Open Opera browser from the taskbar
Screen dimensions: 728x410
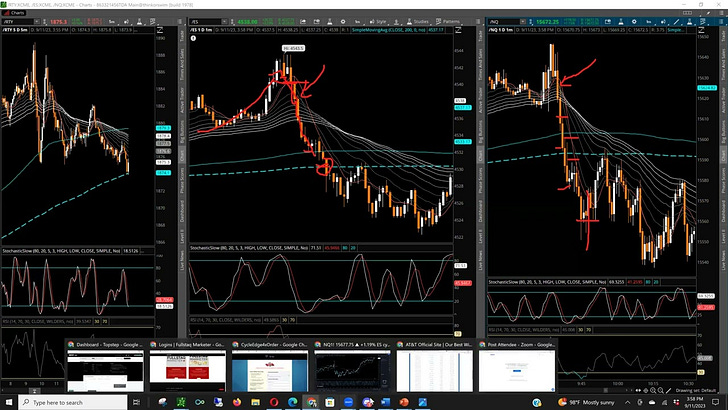pos(274,402)
